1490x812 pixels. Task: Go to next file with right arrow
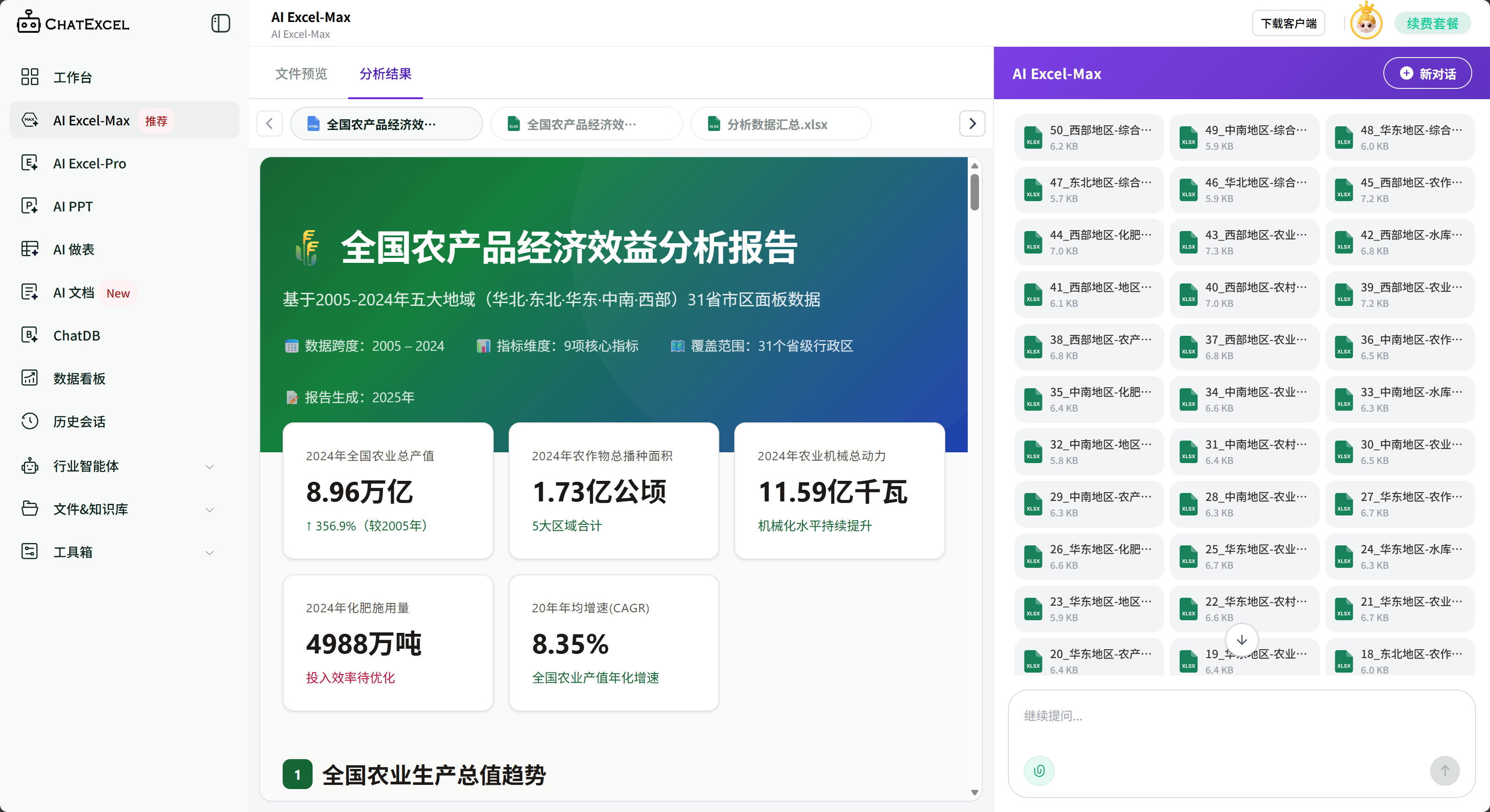click(972, 123)
